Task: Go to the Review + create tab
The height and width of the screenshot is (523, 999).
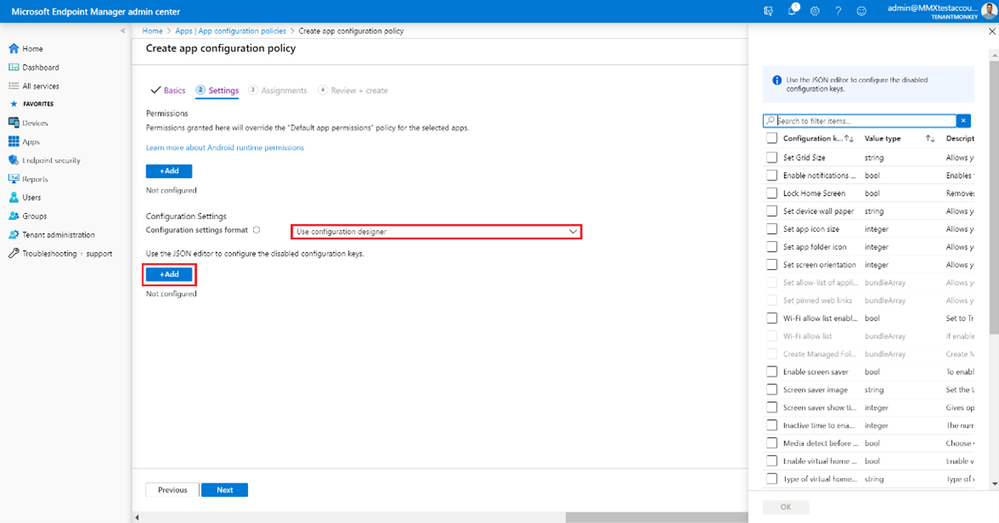Action: (x=353, y=90)
